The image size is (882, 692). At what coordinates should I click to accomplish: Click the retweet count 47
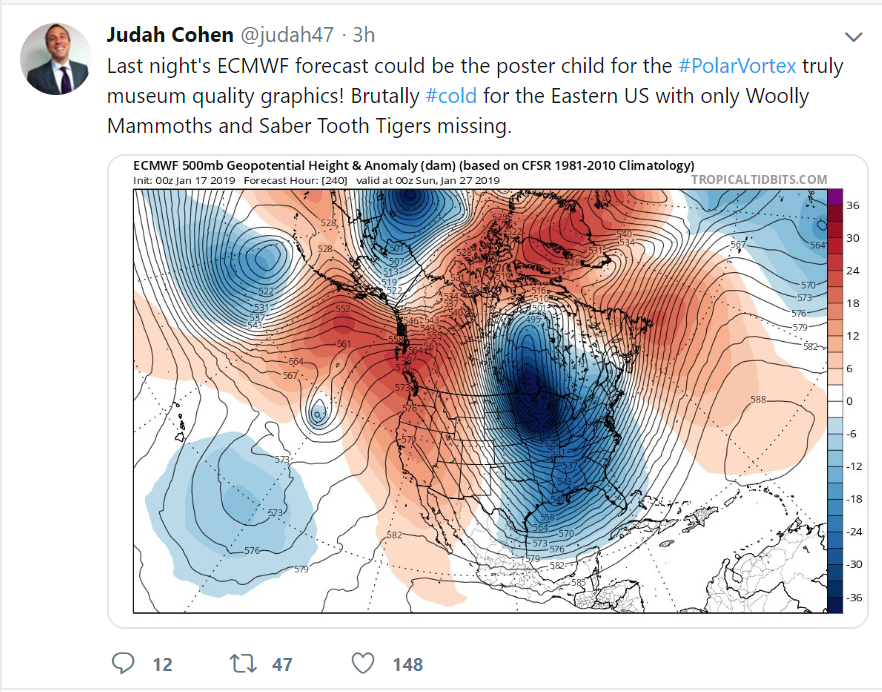282,664
